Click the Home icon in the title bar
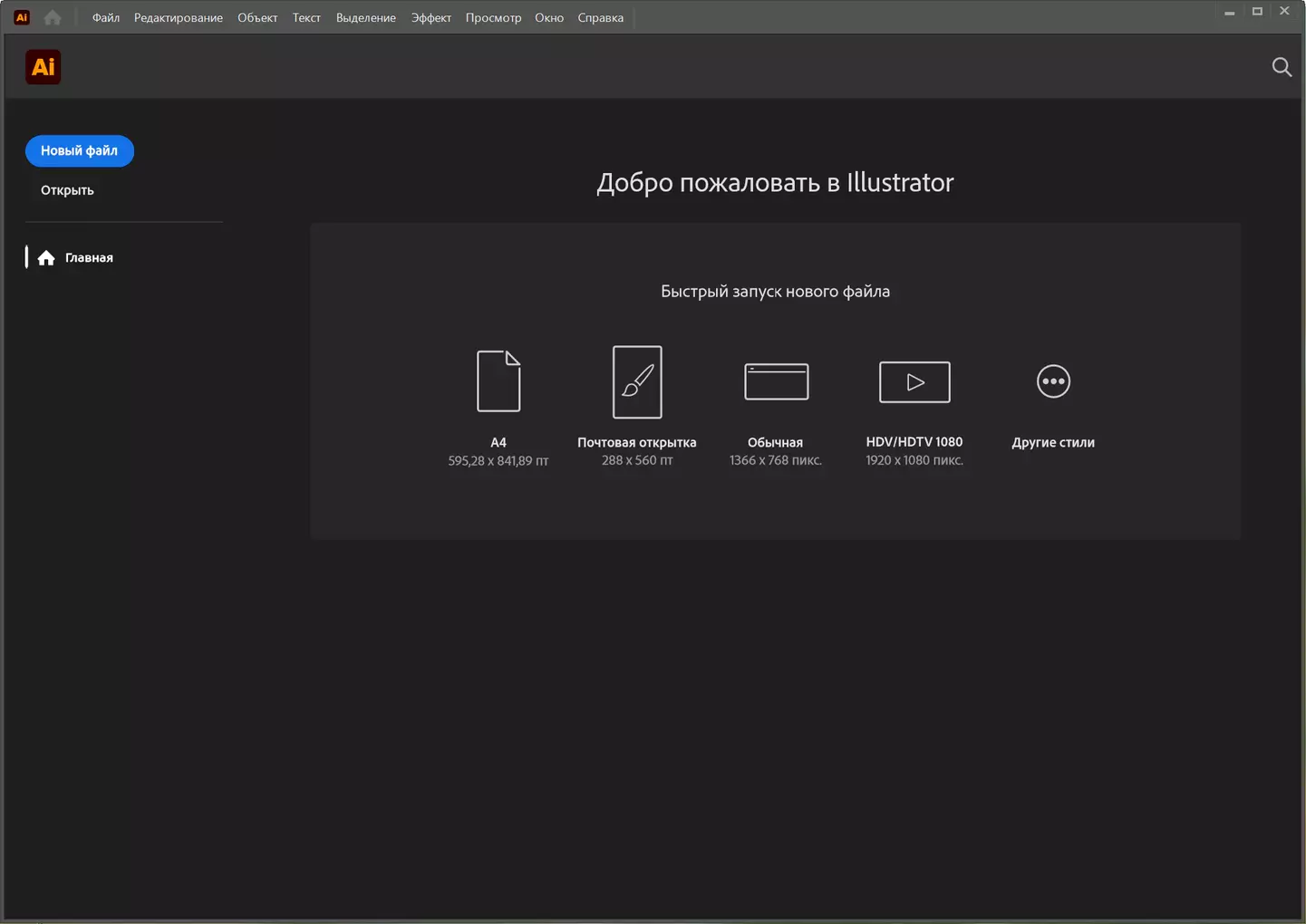This screenshot has width=1306, height=924. (x=53, y=17)
